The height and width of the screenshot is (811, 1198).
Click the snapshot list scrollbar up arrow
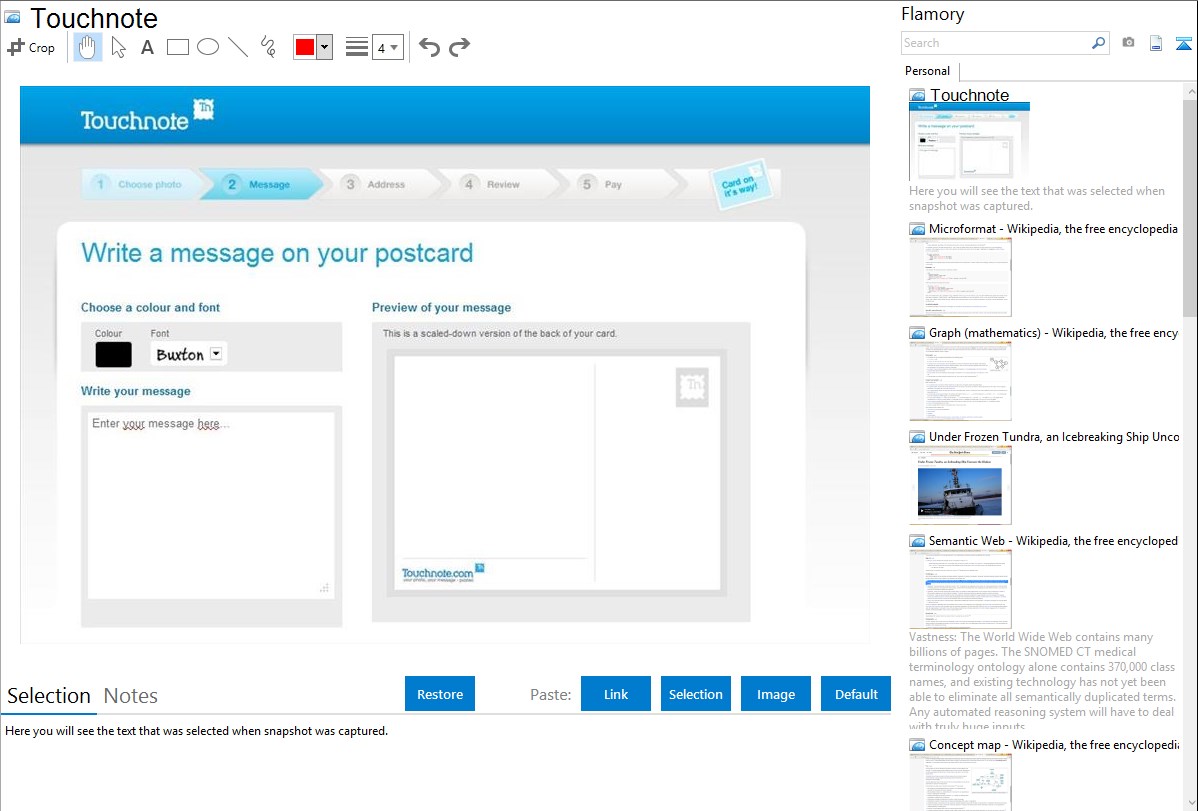click(x=1190, y=91)
